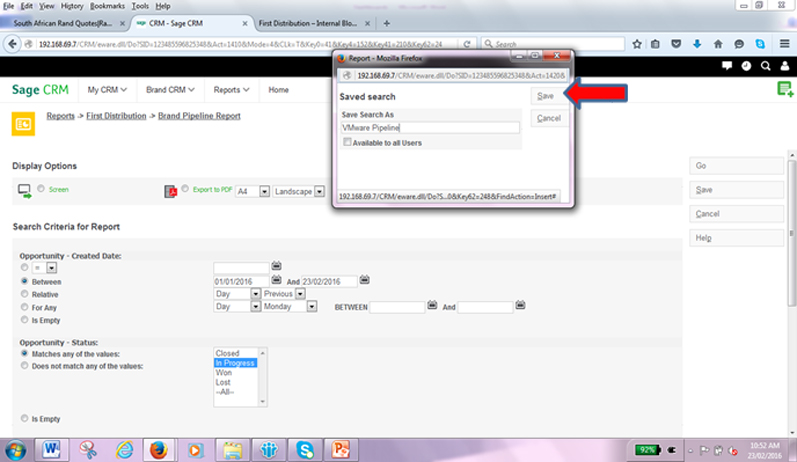Open calendar picker for 01/01/2016 date
797x462 pixels.
pos(276,280)
